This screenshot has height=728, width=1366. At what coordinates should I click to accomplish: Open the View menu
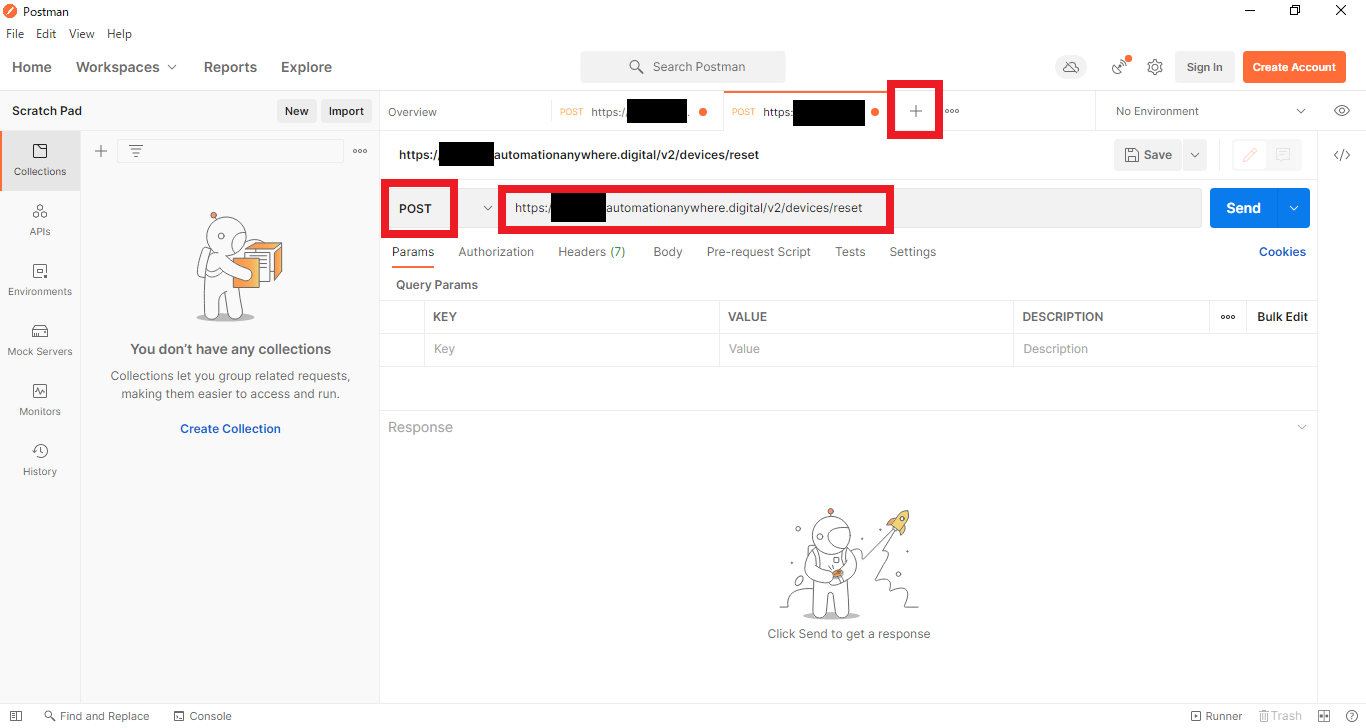pos(82,34)
